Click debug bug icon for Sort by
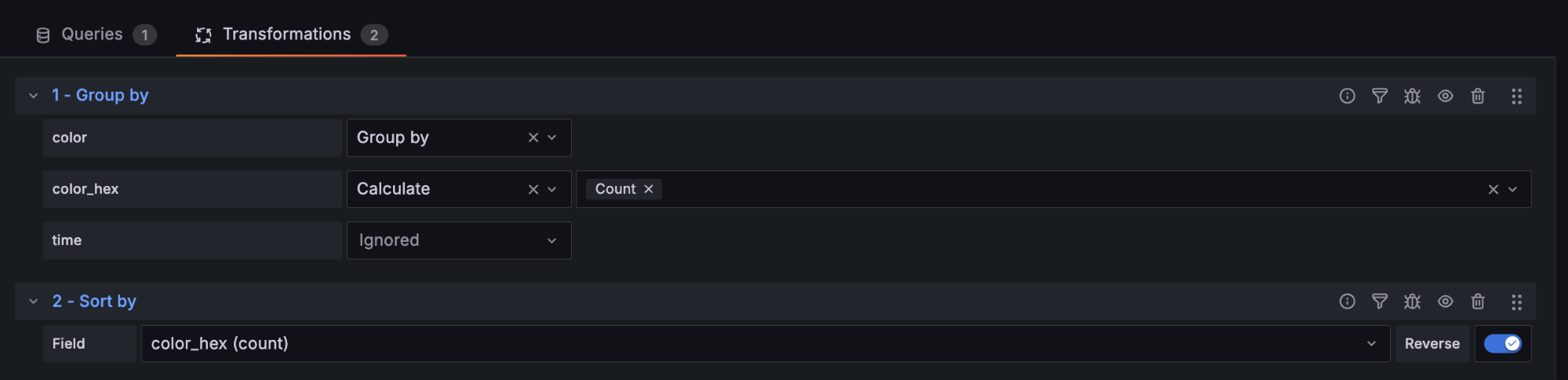The image size is (1568, 380). tap(1413, 301)
